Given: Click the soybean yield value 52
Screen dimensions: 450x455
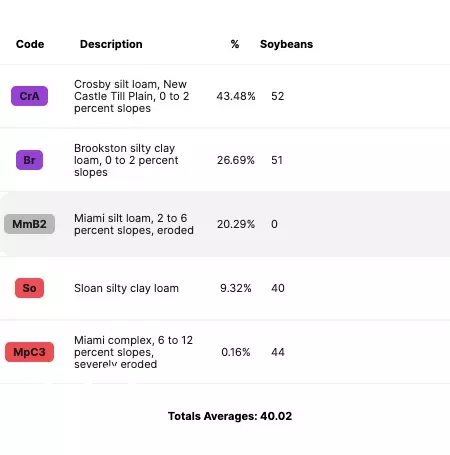Looking at the screenshot, I should 277,96.
